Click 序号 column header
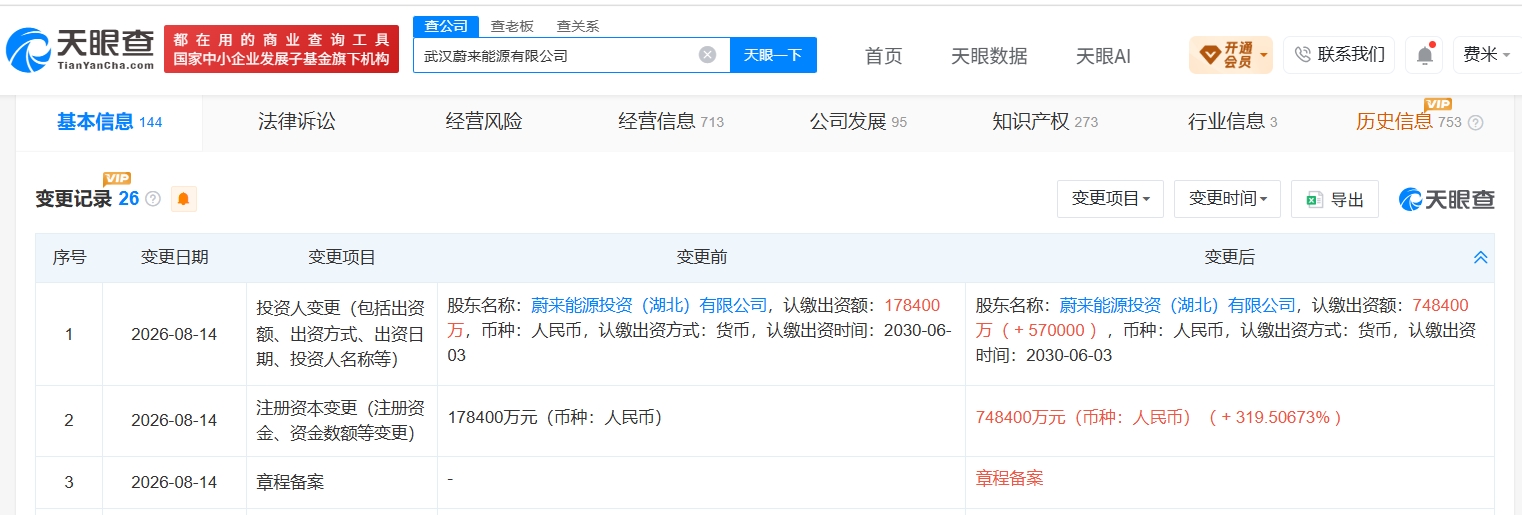 click(x=69, y=257)
